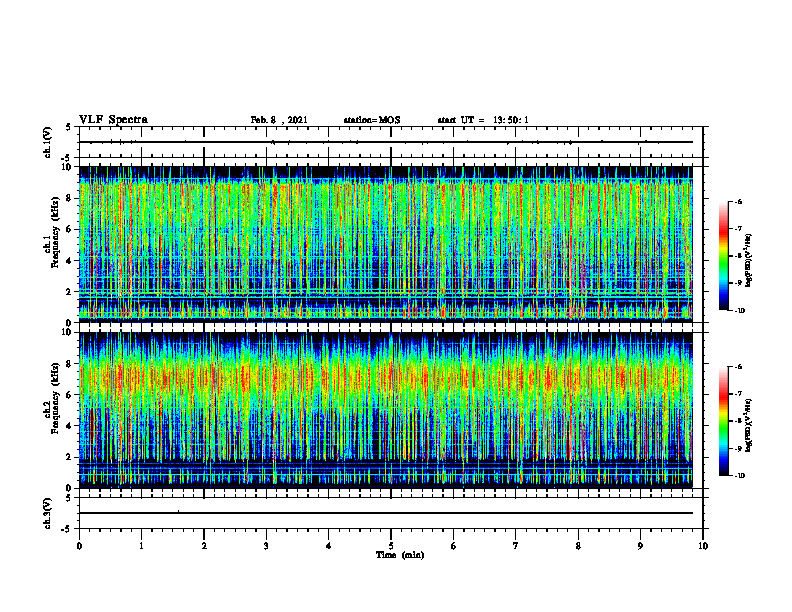Click time axis tick label "0"
Screen dimensions: 792x612
[x=79, y=545]
